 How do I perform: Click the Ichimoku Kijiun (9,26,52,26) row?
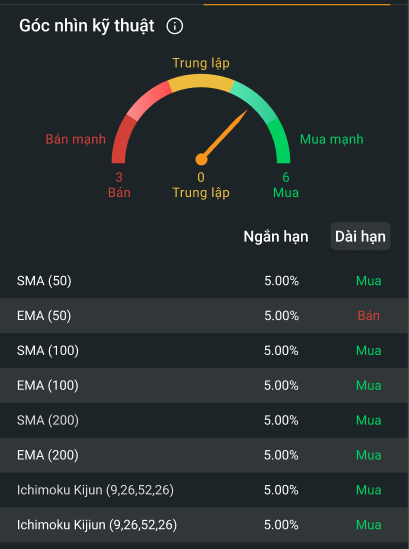[x=204, y=524]
